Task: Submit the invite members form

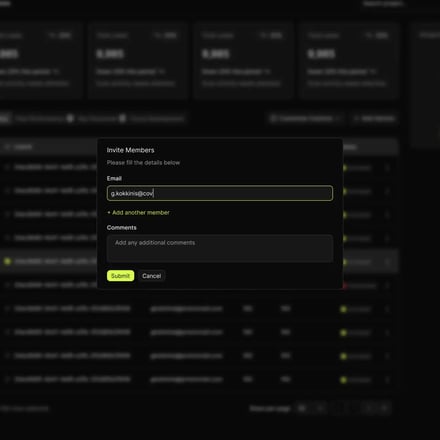Action: tap(120, 276)
